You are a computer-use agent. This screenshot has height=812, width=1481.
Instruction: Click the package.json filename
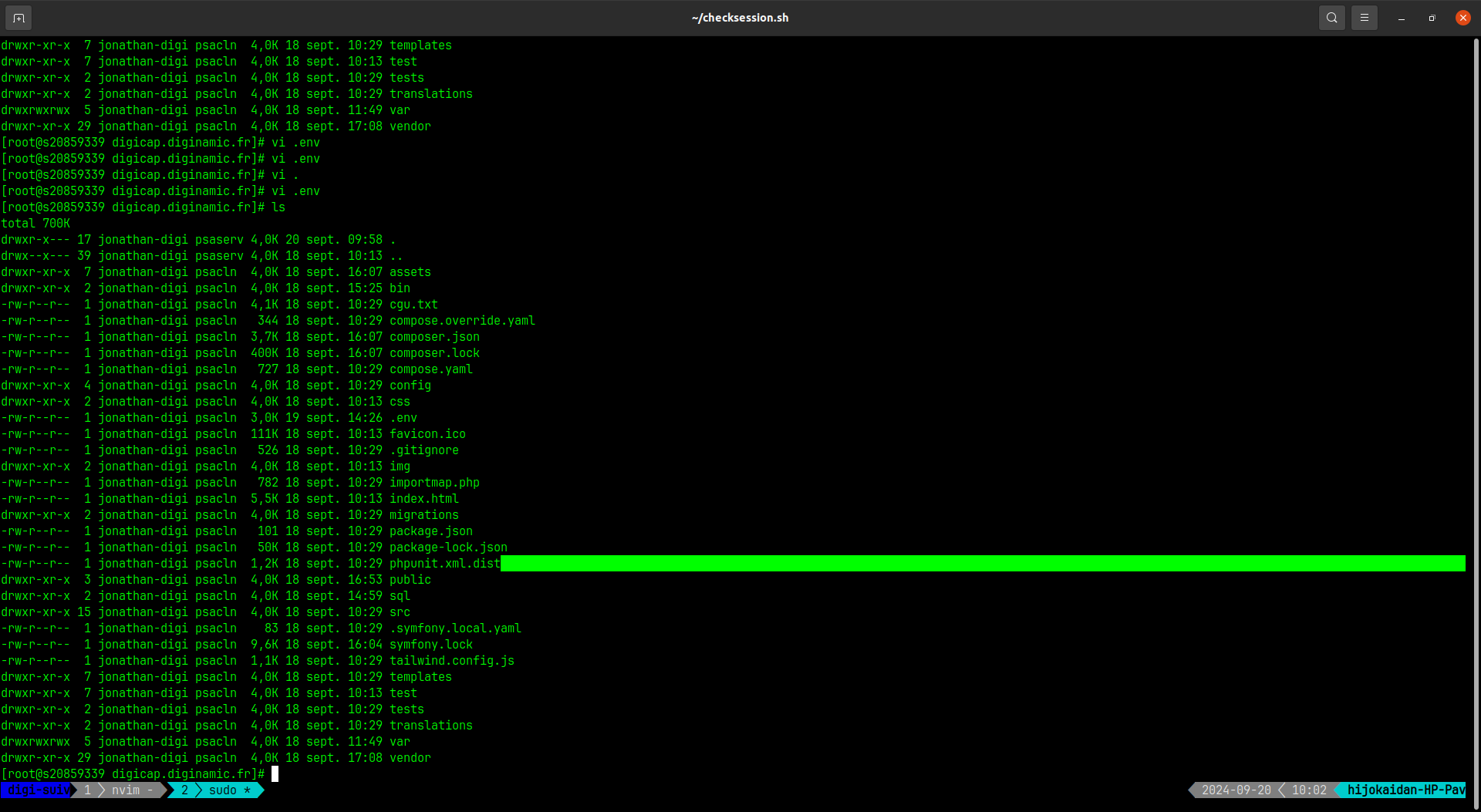coord(430,531)
